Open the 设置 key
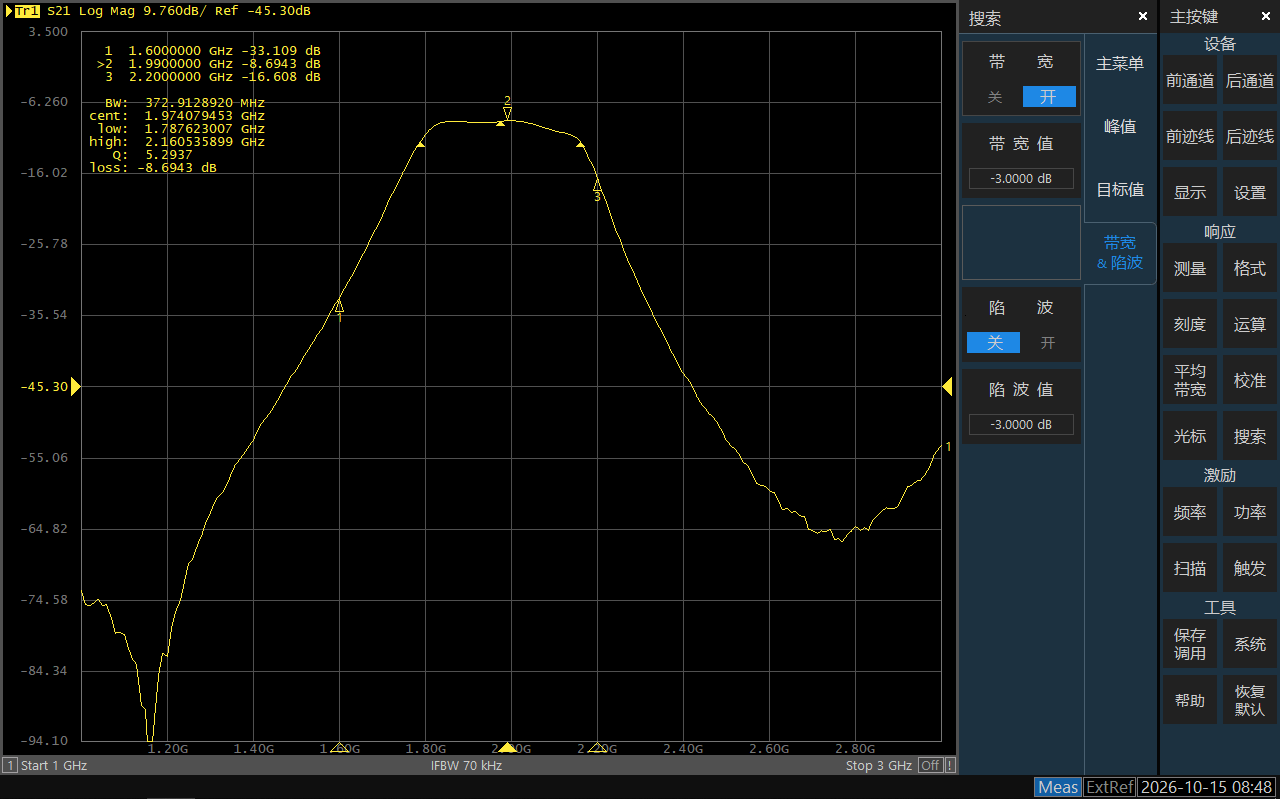Image resolution: width=1280 pixels, height=799 pixels. pyautogui.click(x=1250, y=193)
